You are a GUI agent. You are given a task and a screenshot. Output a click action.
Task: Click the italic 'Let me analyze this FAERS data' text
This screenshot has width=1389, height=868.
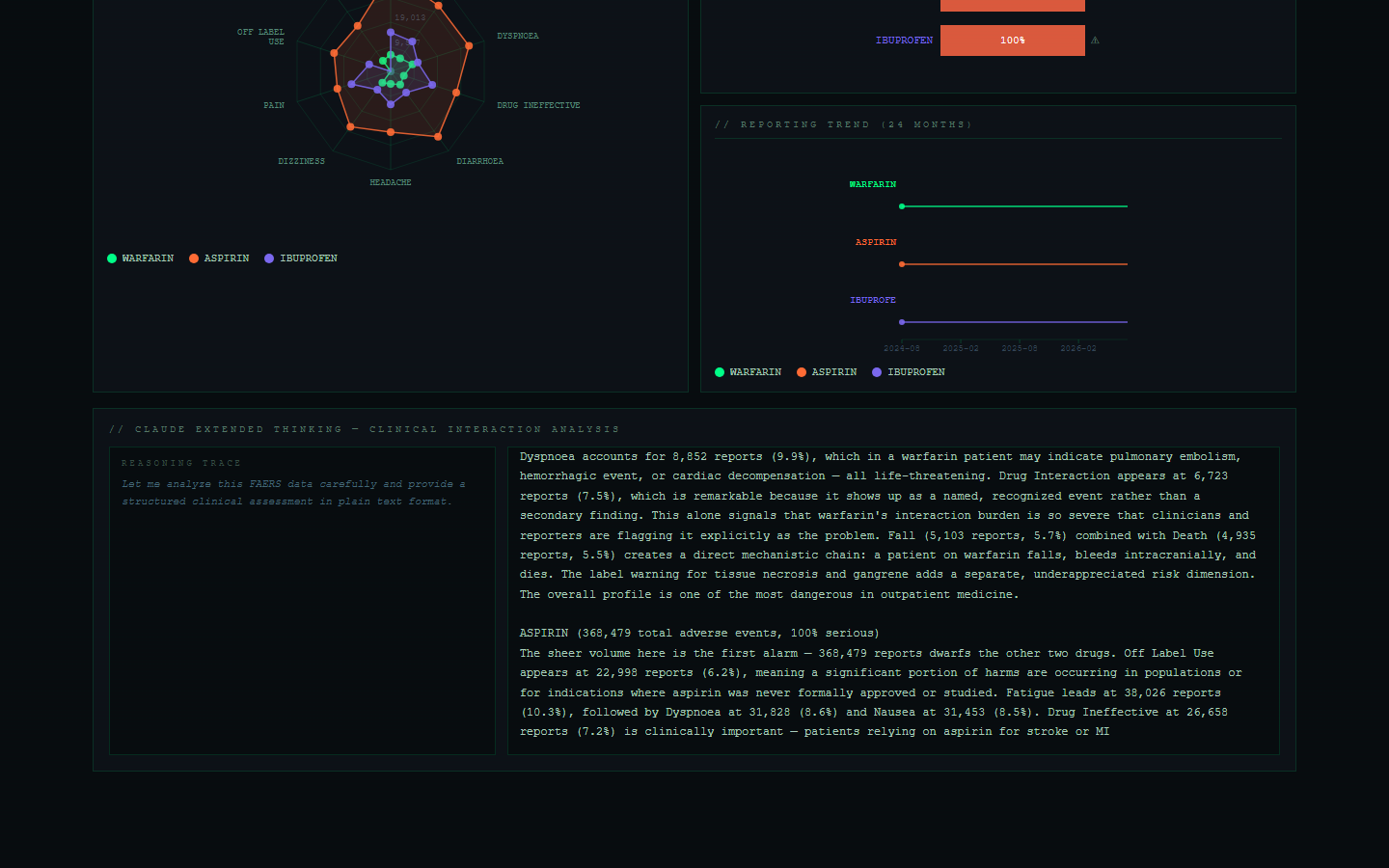pos(294,493)
